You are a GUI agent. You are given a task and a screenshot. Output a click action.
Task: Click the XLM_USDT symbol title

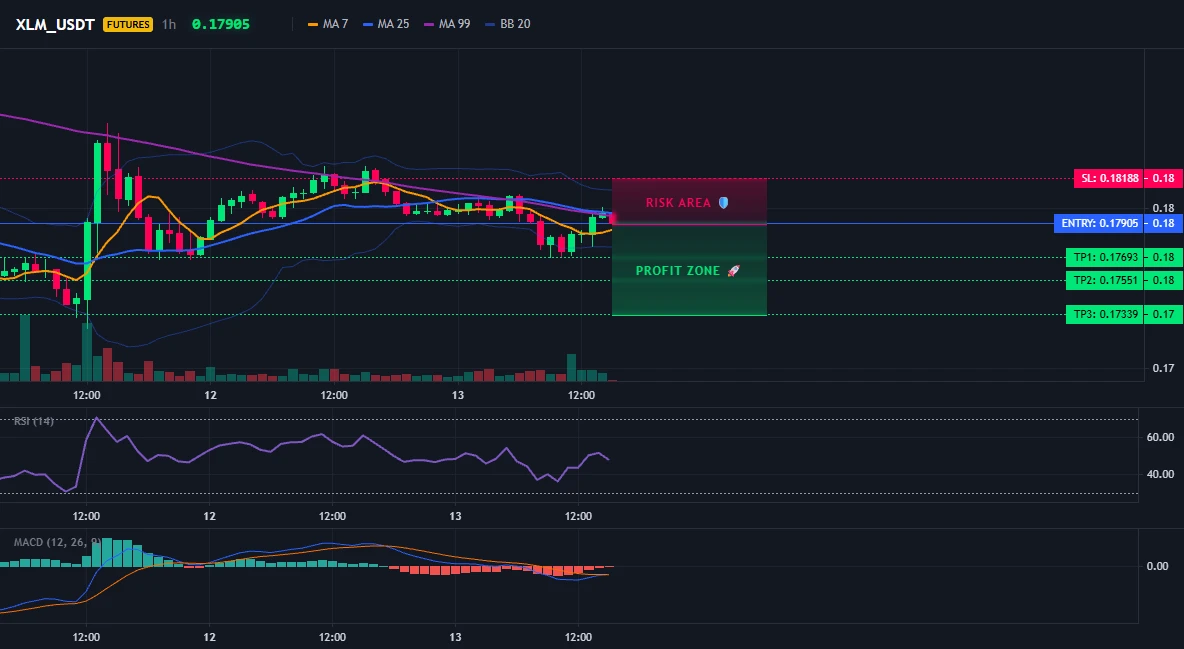coord(55,24)
